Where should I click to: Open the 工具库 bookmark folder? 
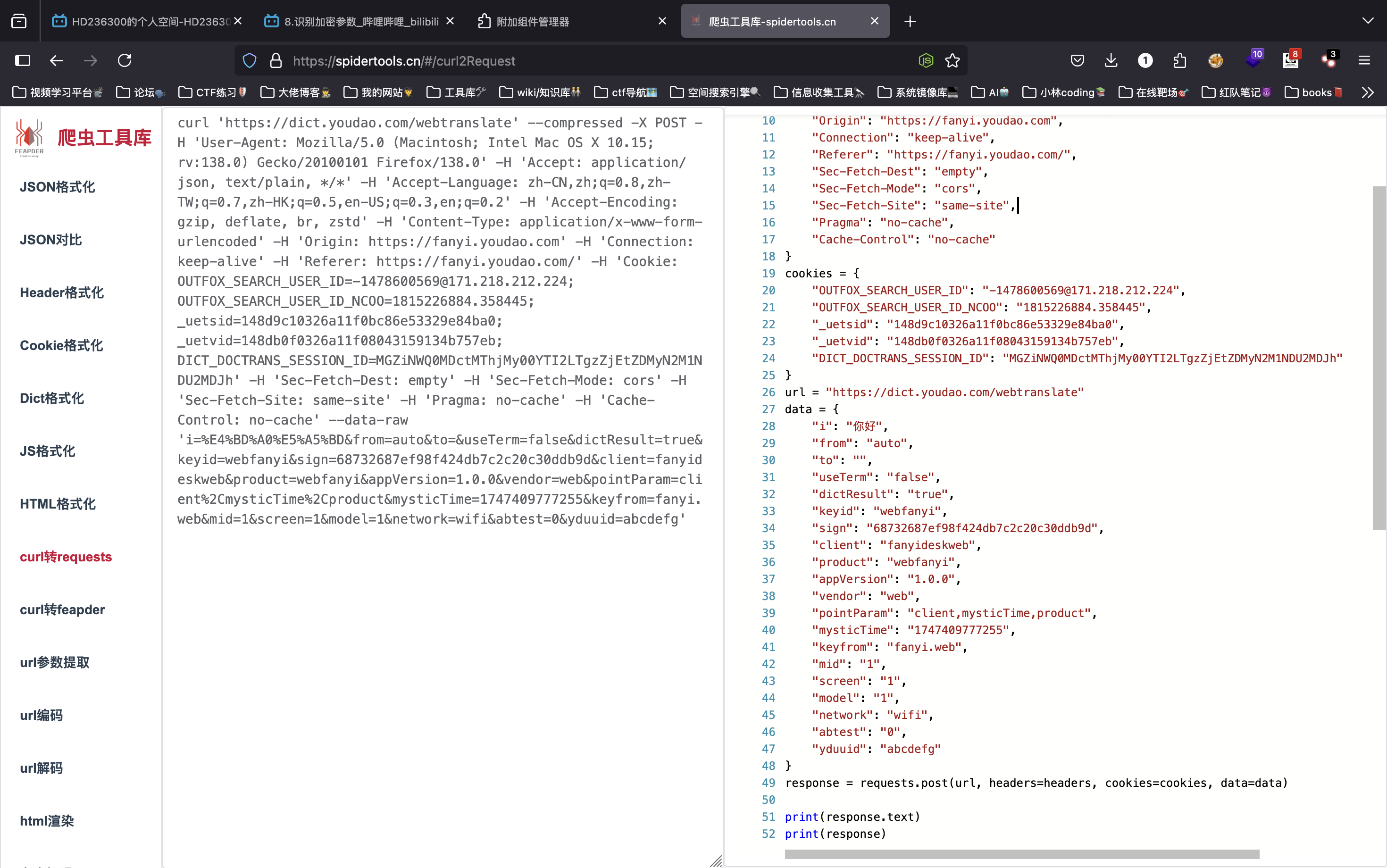point(456,92)
